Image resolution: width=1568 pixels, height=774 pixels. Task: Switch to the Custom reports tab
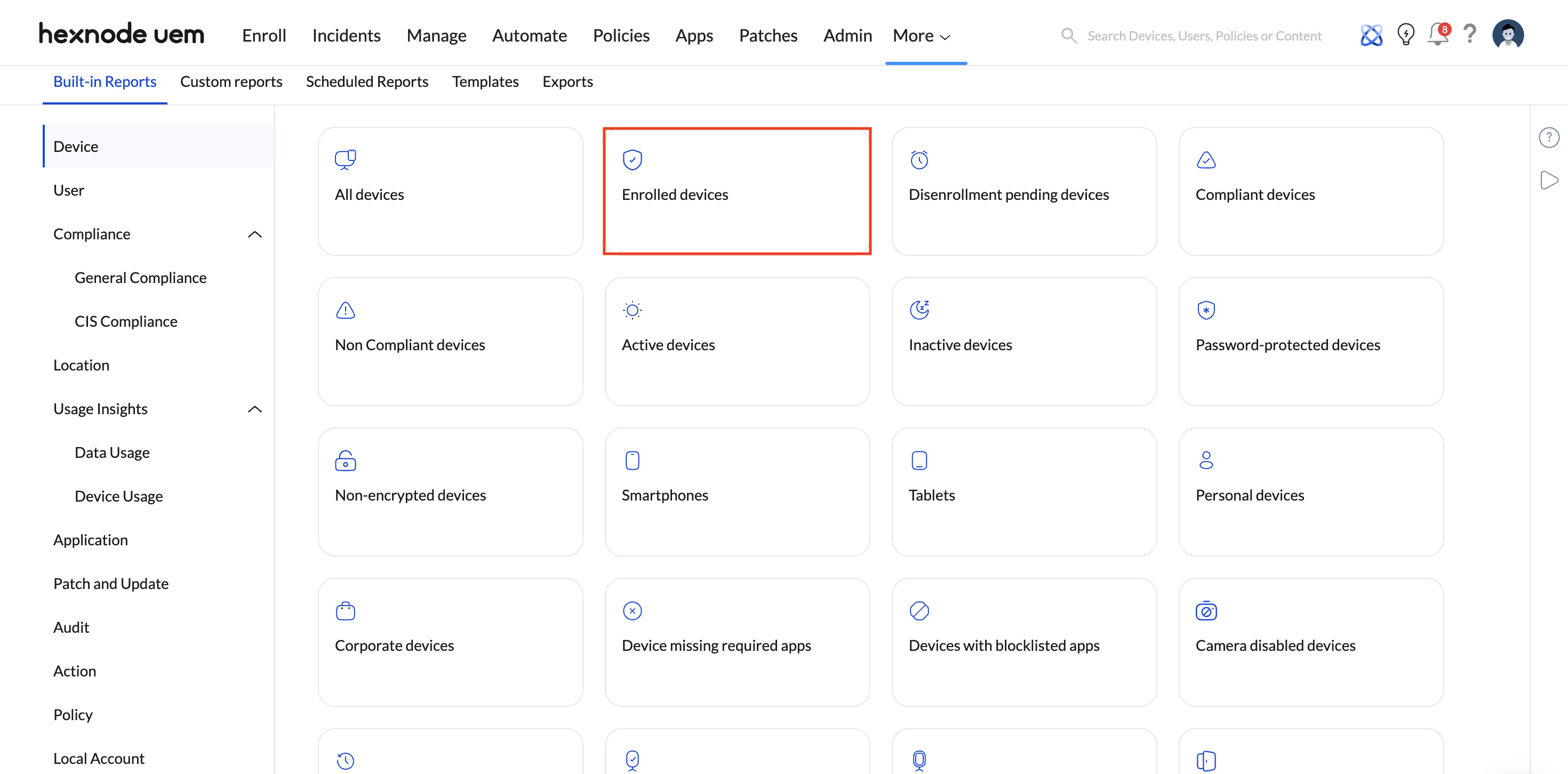click(x=231, y=82)
